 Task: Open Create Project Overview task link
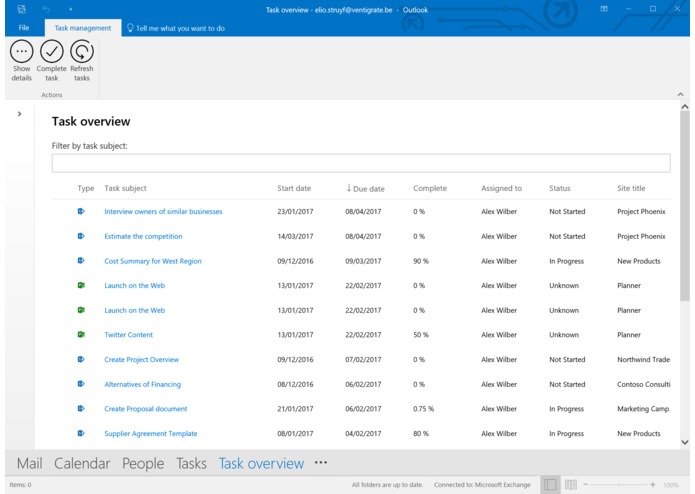click(141, 359)
